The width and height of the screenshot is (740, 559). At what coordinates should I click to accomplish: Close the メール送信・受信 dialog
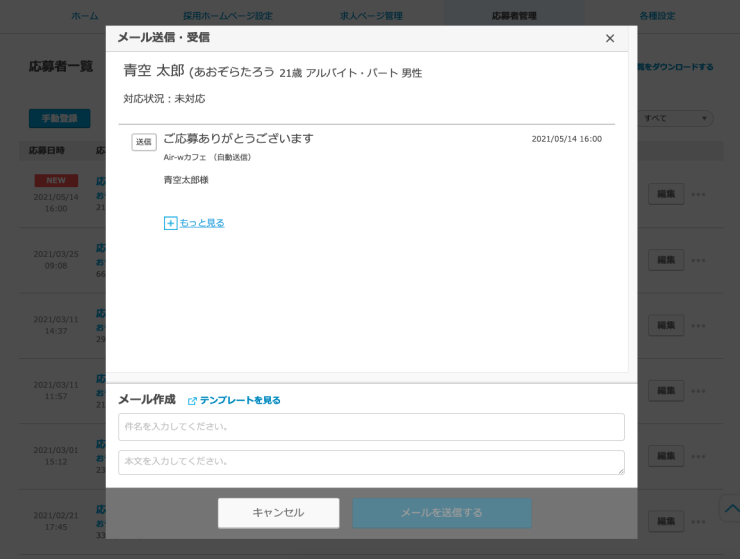point(610,38)
